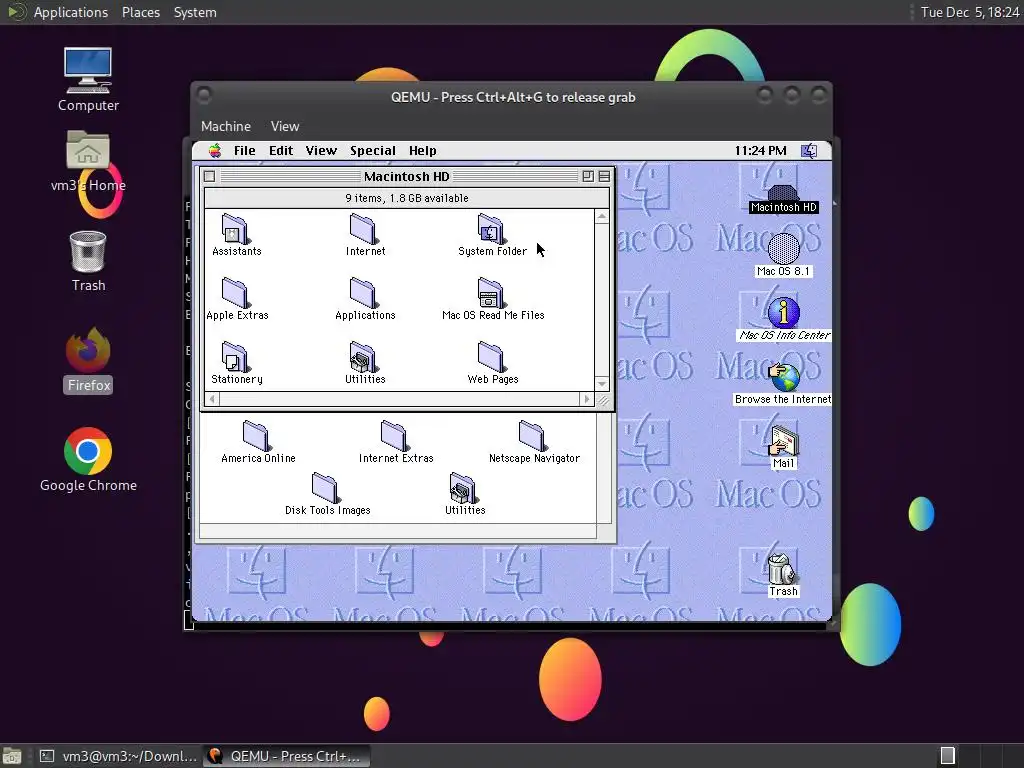
Task: Click the vertical scrollbar up arrow
Action: tap(602, 216)
